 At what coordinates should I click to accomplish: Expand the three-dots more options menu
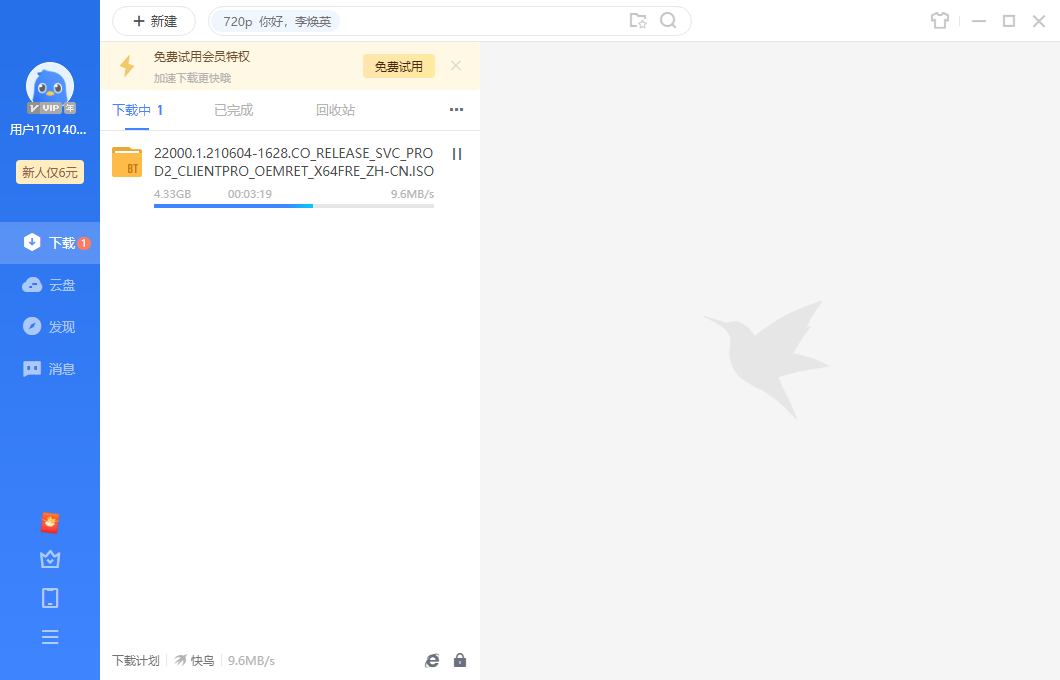click(x=456, y=110)
